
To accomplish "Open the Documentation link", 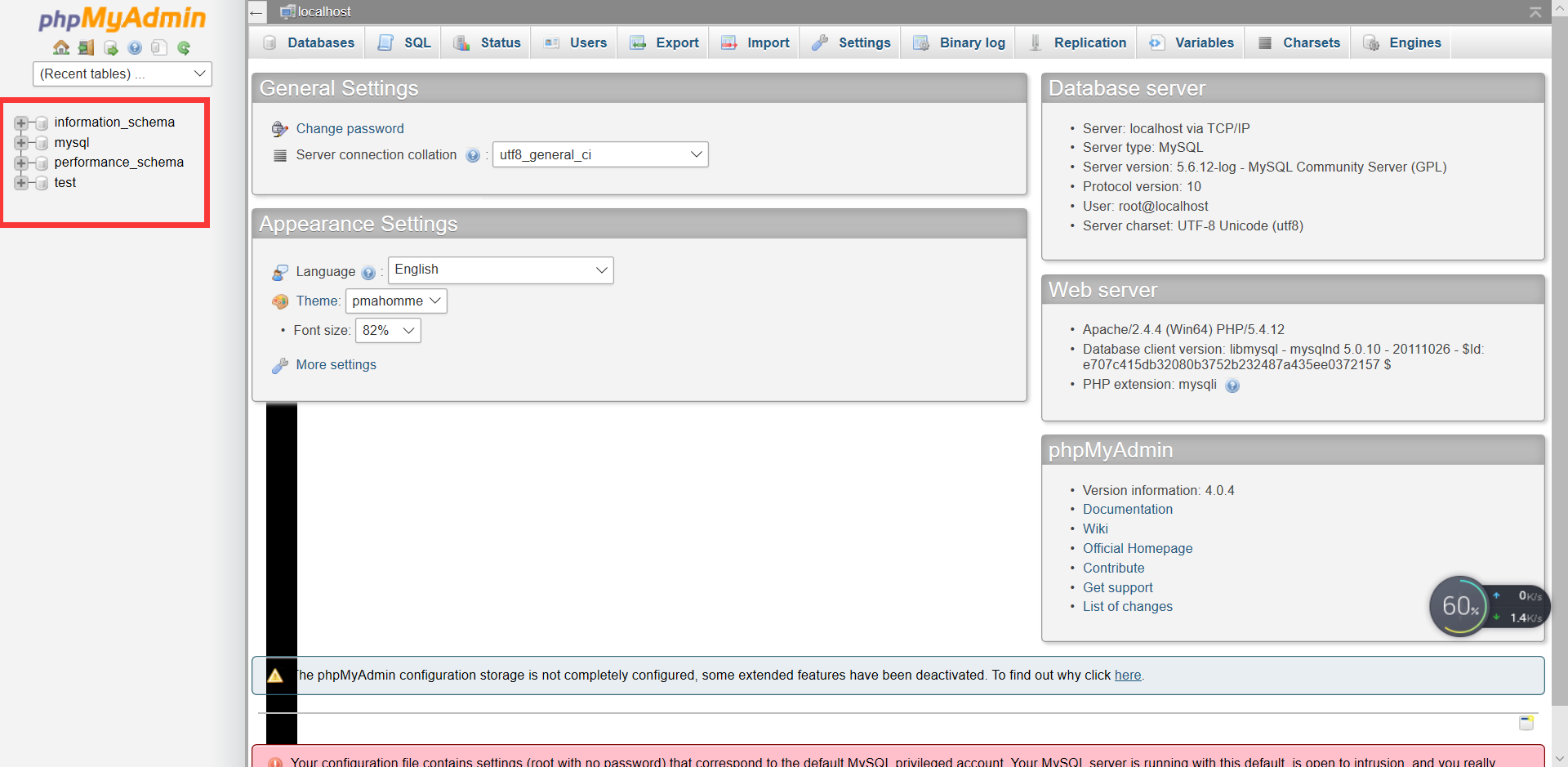I will (x=1127, y=510).
